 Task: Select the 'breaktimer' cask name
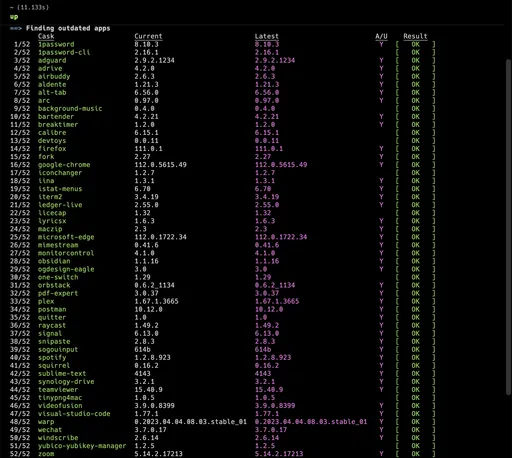tap(58, 125)
